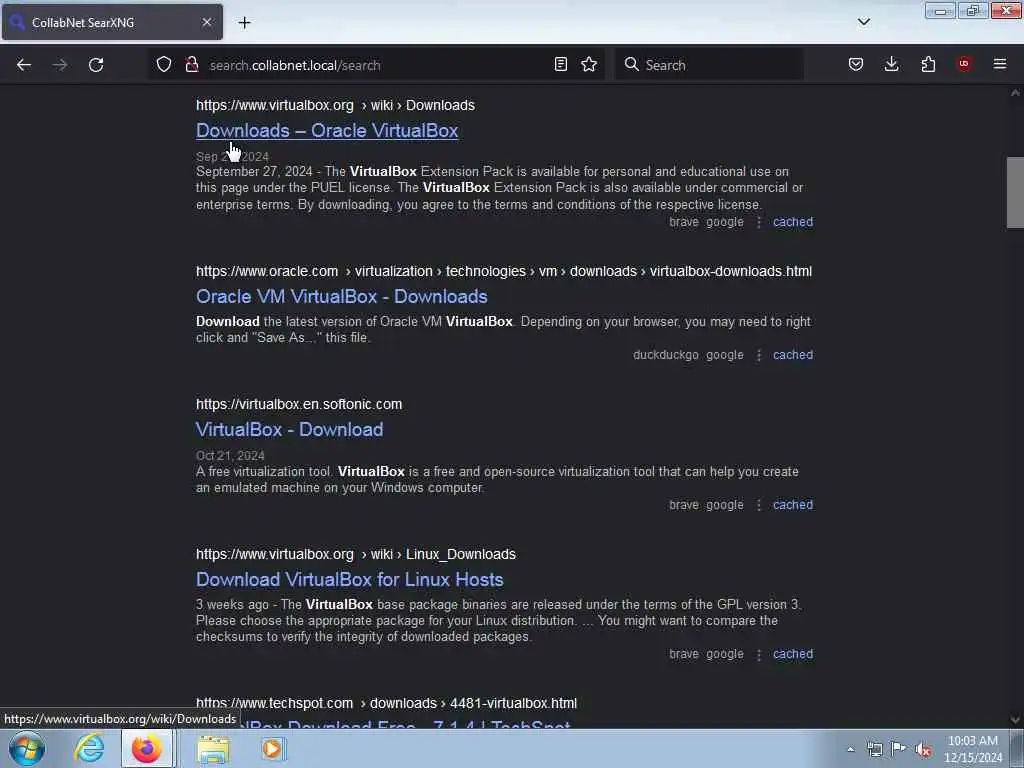Close the CollabNet SearXNG tab
Viewport: 1024px width, 768px height.
click(206, 22)
